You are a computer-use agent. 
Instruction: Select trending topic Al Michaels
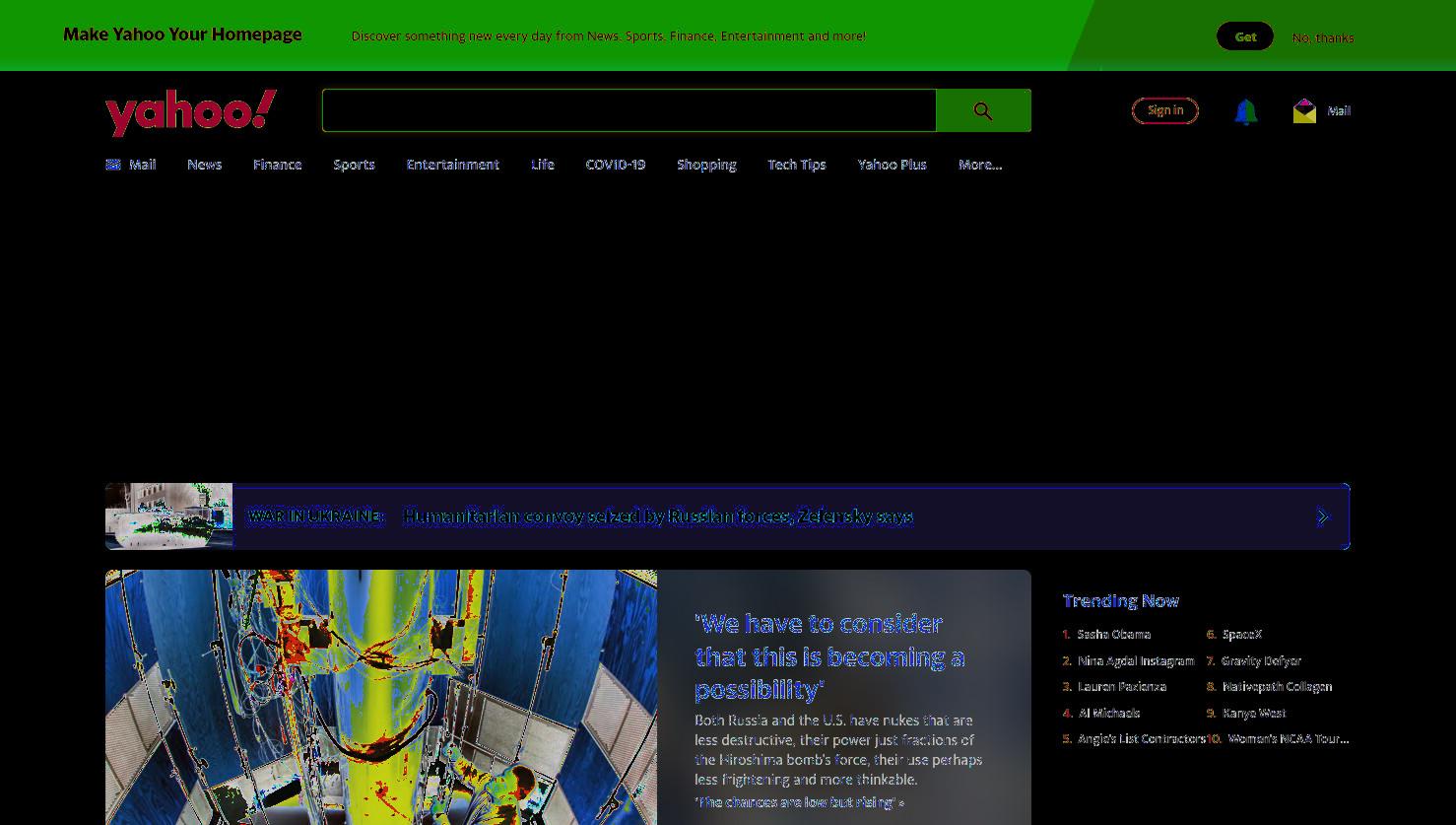(1109, 714)
